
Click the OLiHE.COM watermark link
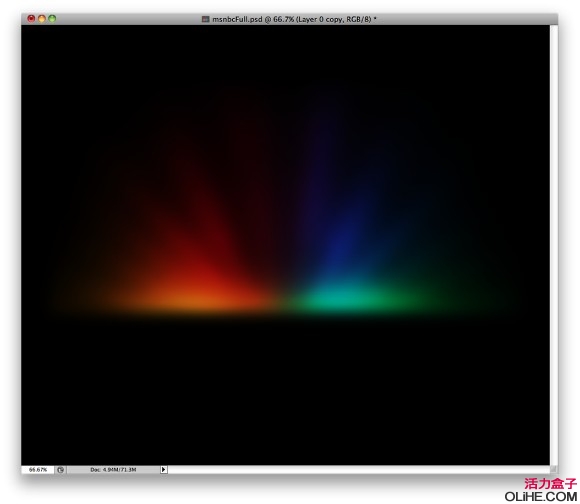tap(541, 497)
